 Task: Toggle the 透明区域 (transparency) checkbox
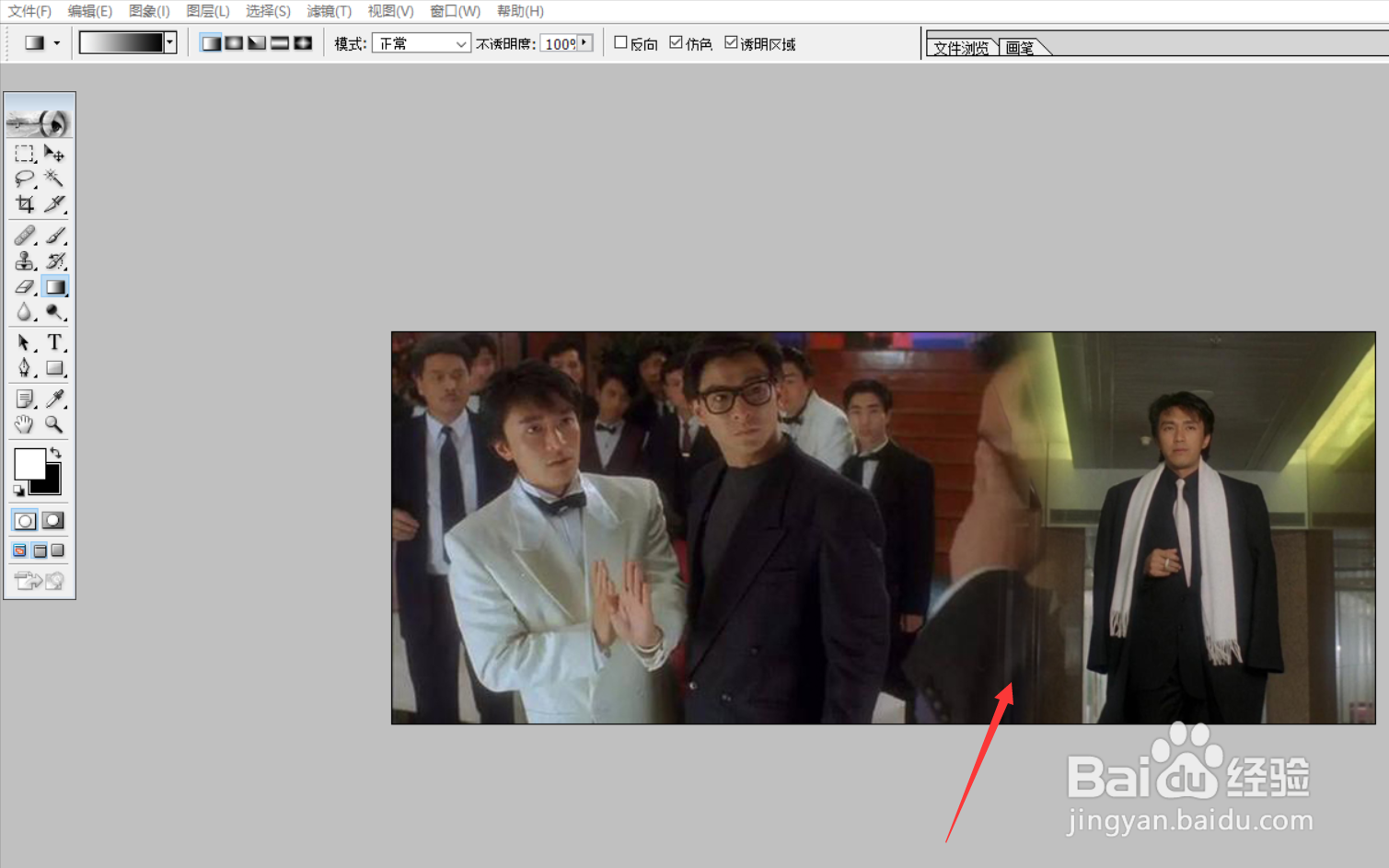[x=731, y=42]
